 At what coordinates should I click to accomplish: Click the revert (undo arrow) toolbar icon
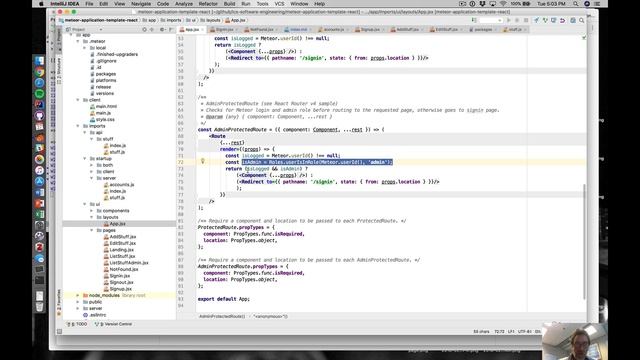pyautogui.click(x=562, y=20)
